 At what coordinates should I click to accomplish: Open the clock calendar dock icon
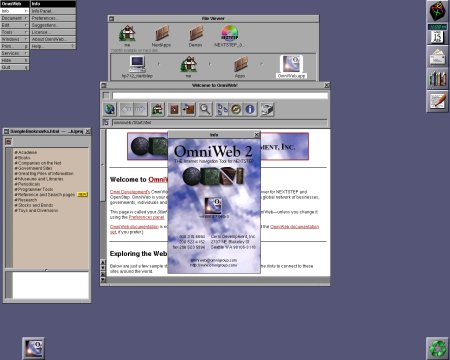click(x=437, y=34)
